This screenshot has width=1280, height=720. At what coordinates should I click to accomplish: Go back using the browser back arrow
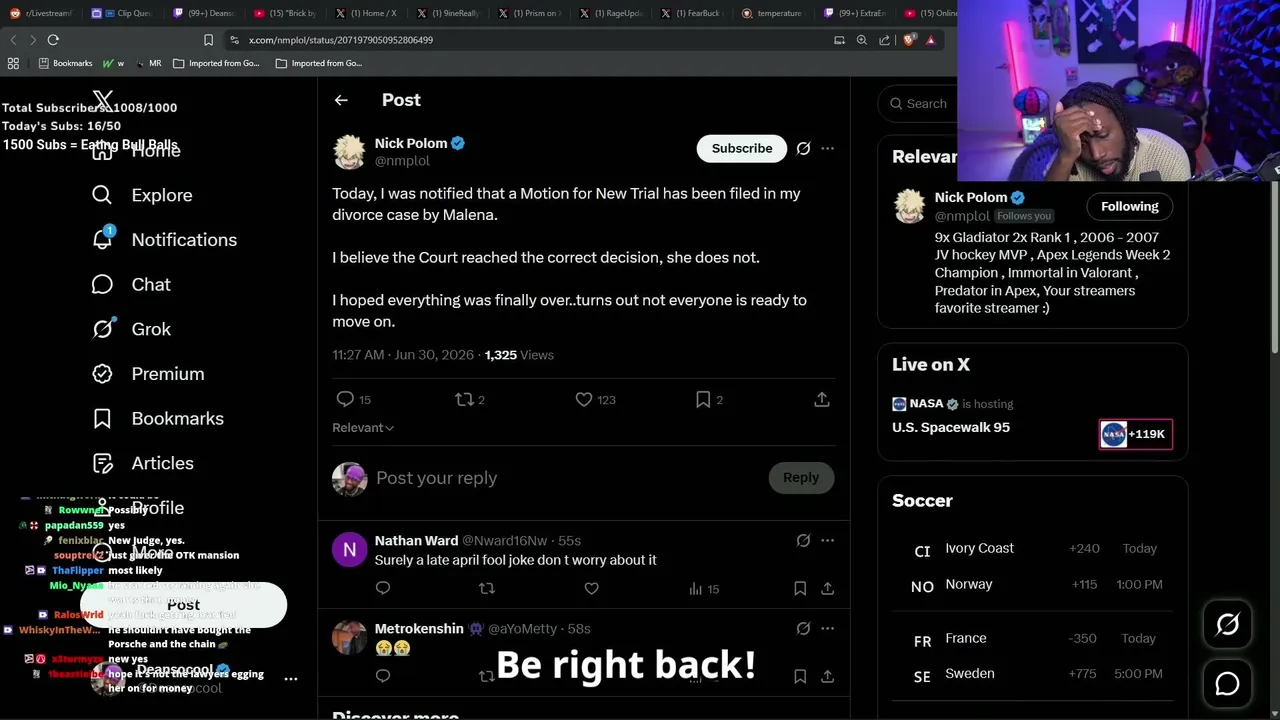(x=13, y=40)
